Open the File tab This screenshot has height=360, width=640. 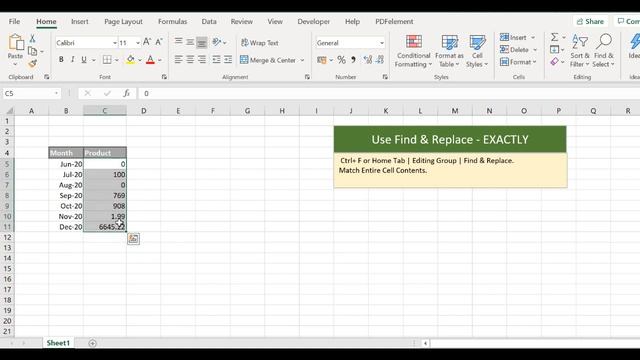tap(14, 22)
